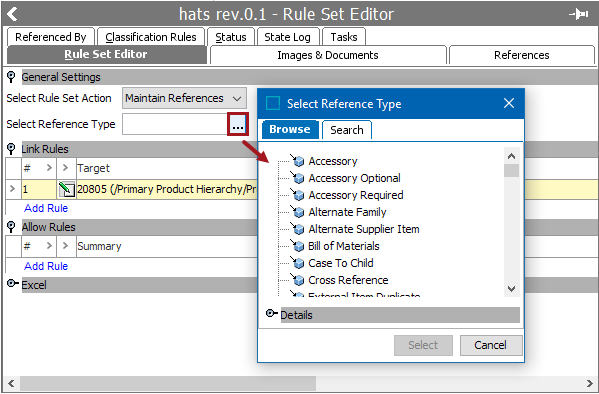The height and width of the screenshot is (394, 599).
Task: Open the Classification Rules tab
Action: pyautogui.click(x=151, y=37)
